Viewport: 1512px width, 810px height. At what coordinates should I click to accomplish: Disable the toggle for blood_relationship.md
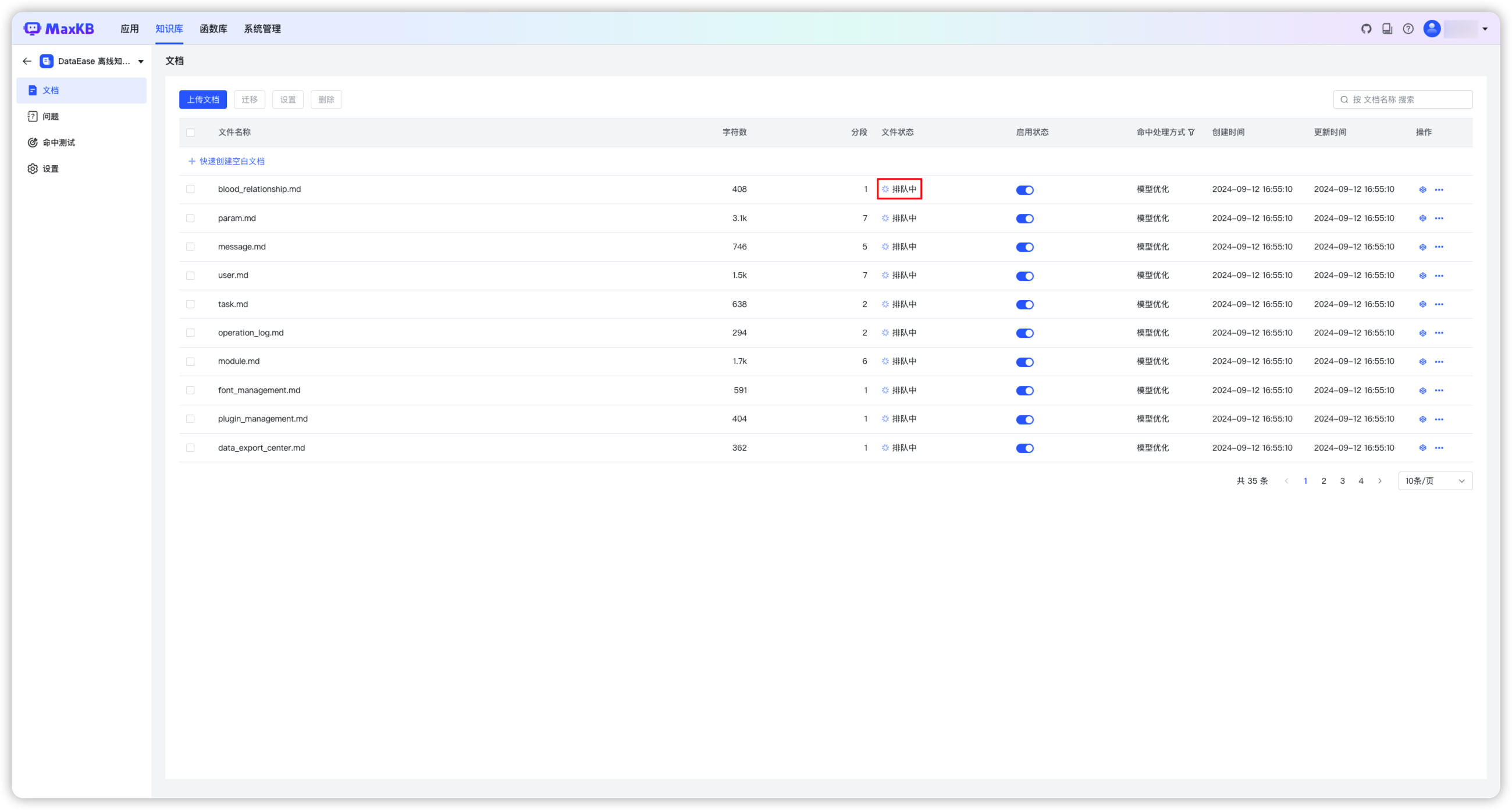(1024, 190)
